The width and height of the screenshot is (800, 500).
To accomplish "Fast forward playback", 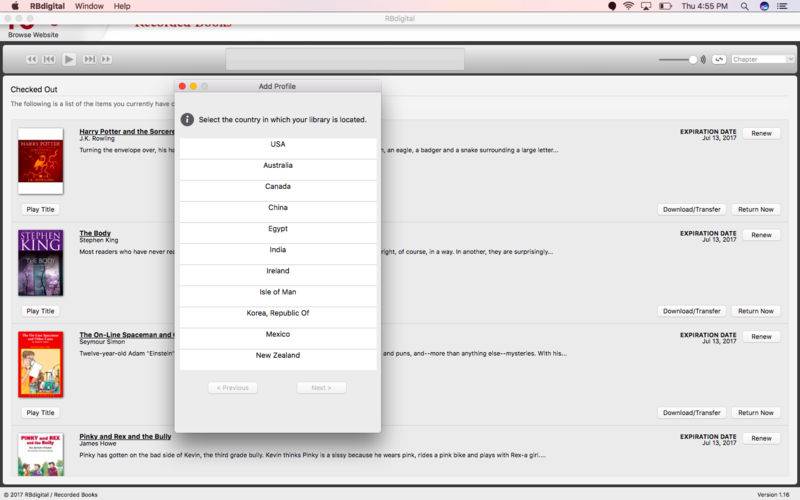I will click(106, 59).
